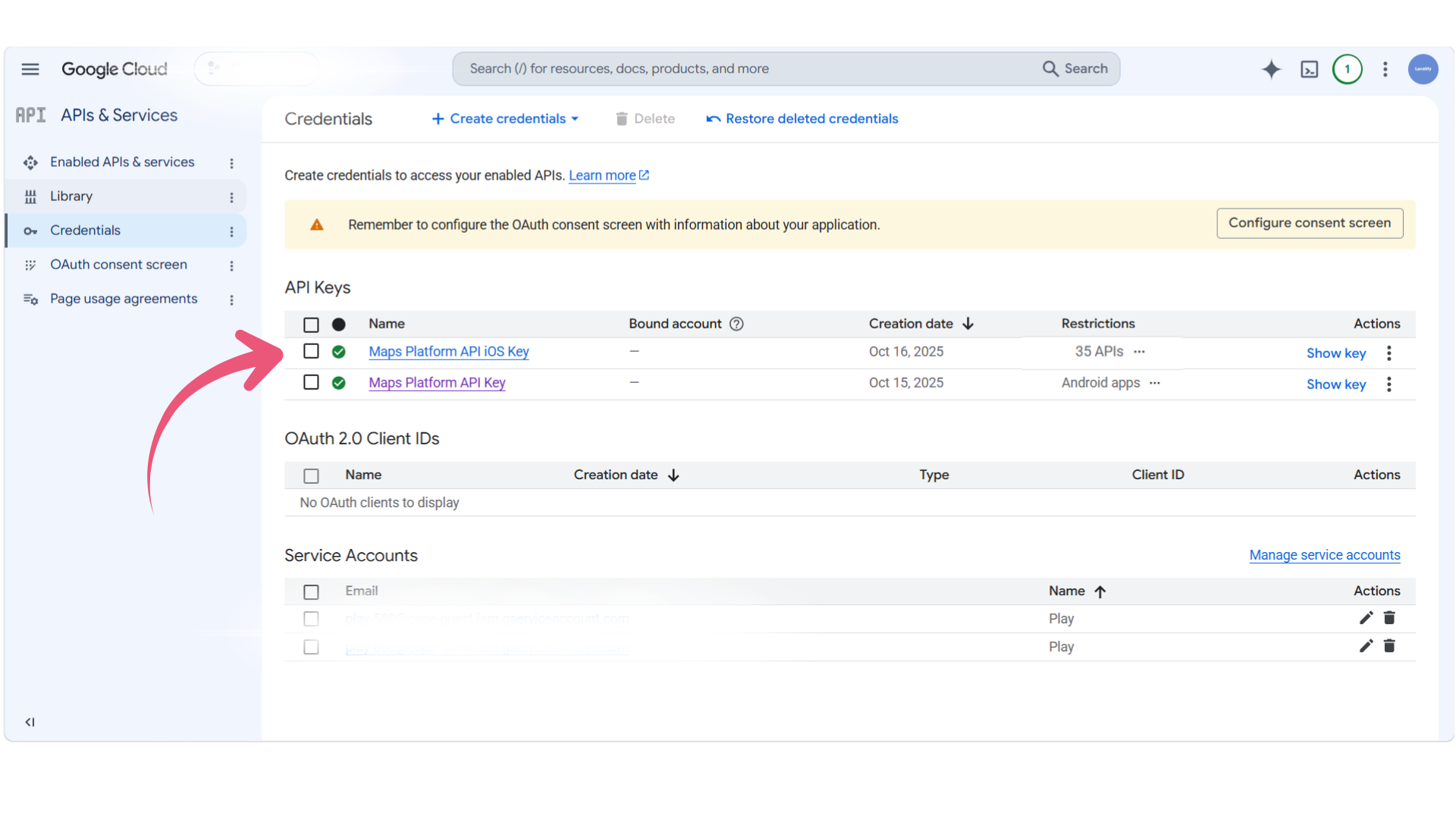This screenshot has height=819, width=1456.
Task: Select all API keys checkbox
Action: point(311,325)
